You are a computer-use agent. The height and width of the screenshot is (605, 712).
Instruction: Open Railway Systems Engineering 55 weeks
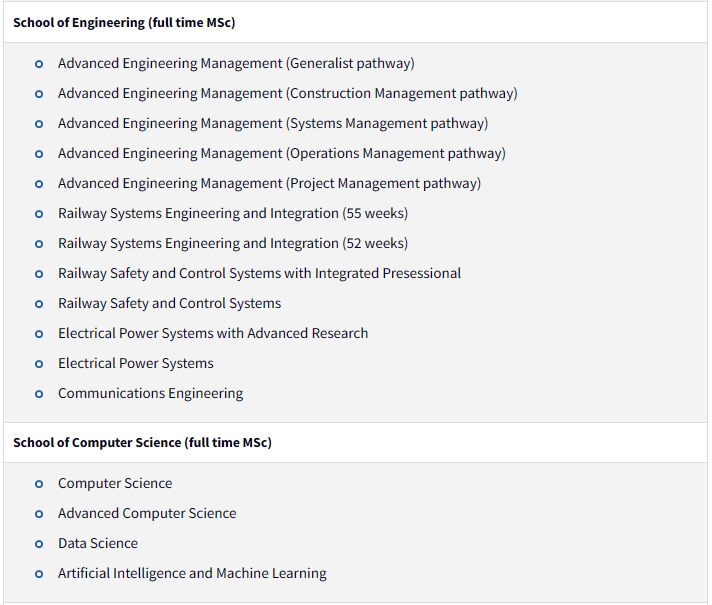[233, 213]
